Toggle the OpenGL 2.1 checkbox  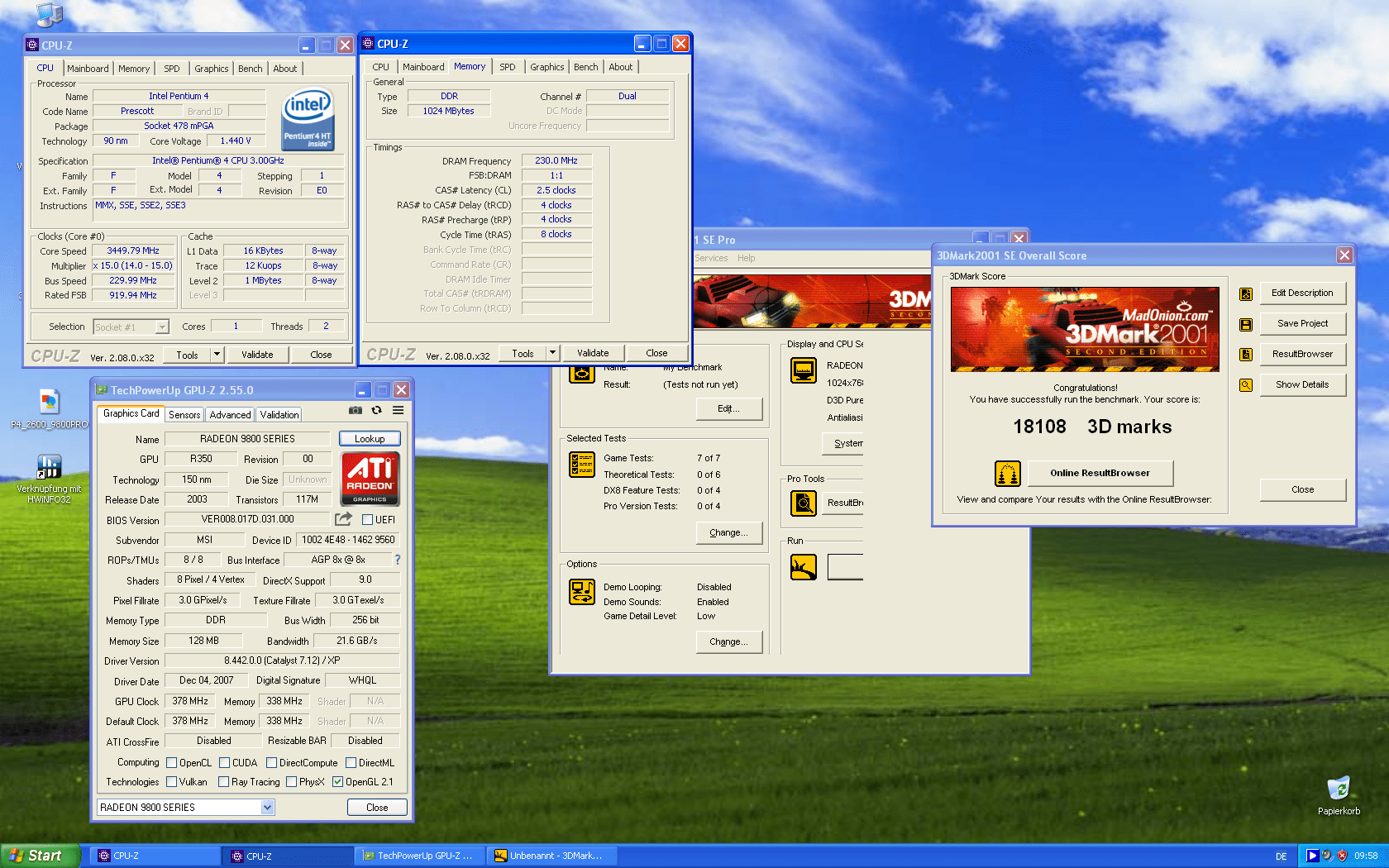click(x=337, y=781)
